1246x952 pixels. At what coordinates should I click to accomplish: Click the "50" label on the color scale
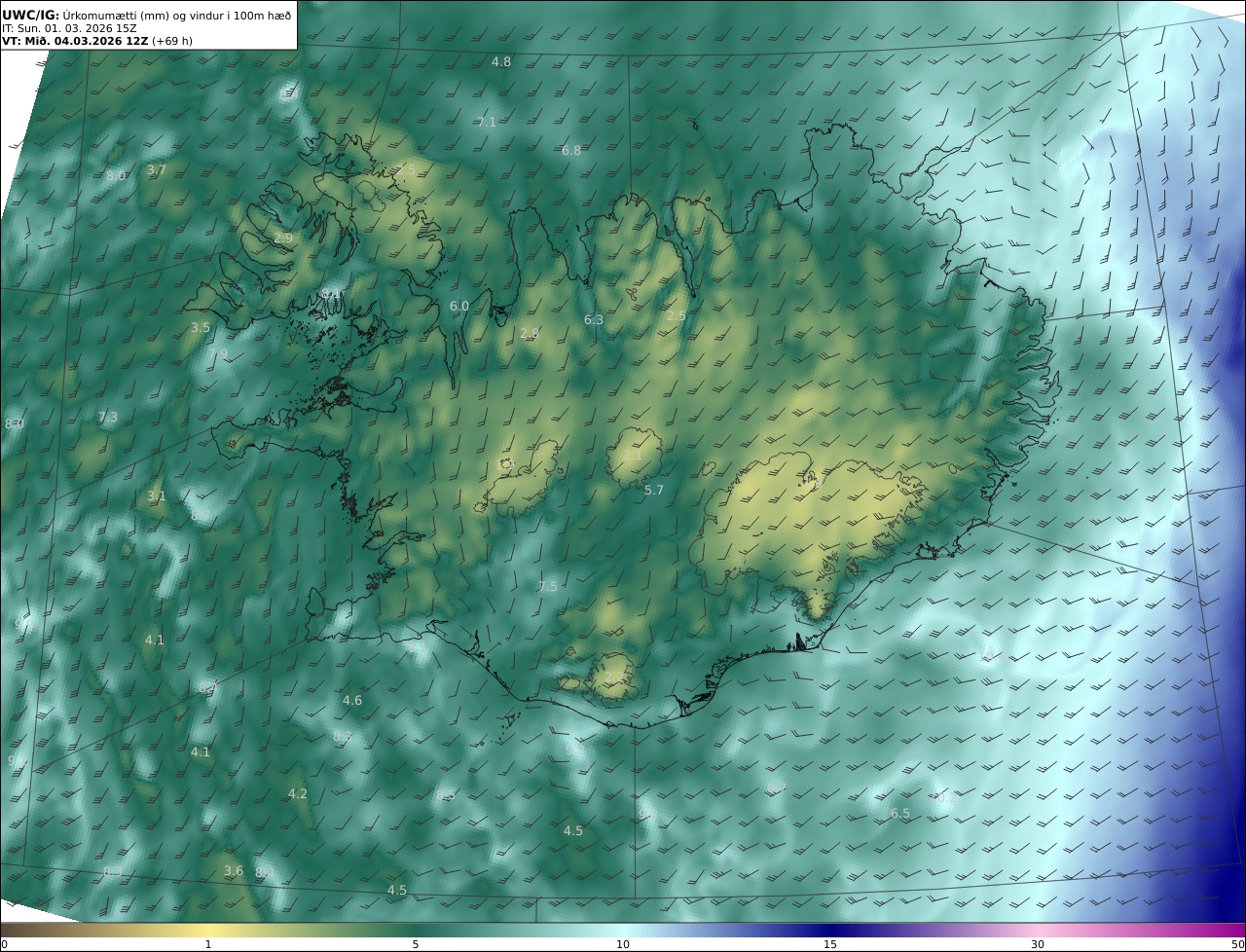pos(1238,944)
